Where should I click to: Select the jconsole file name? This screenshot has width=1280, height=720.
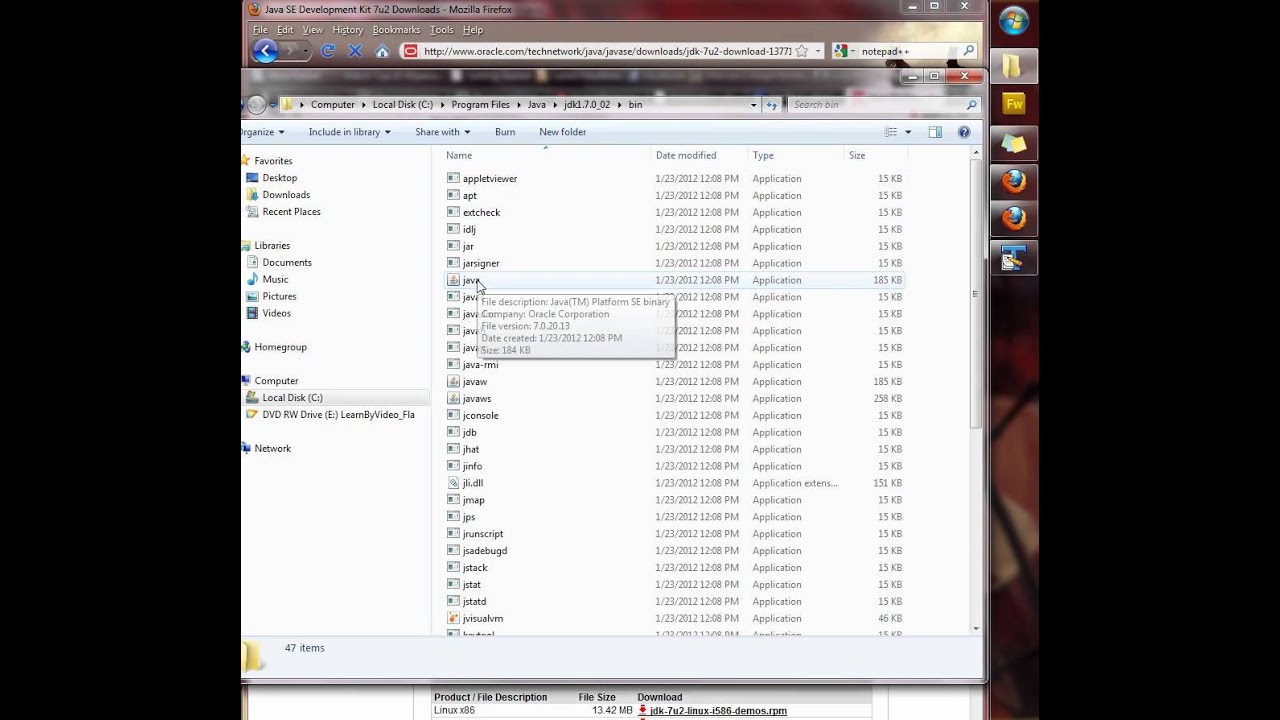(x=480, y=416)
